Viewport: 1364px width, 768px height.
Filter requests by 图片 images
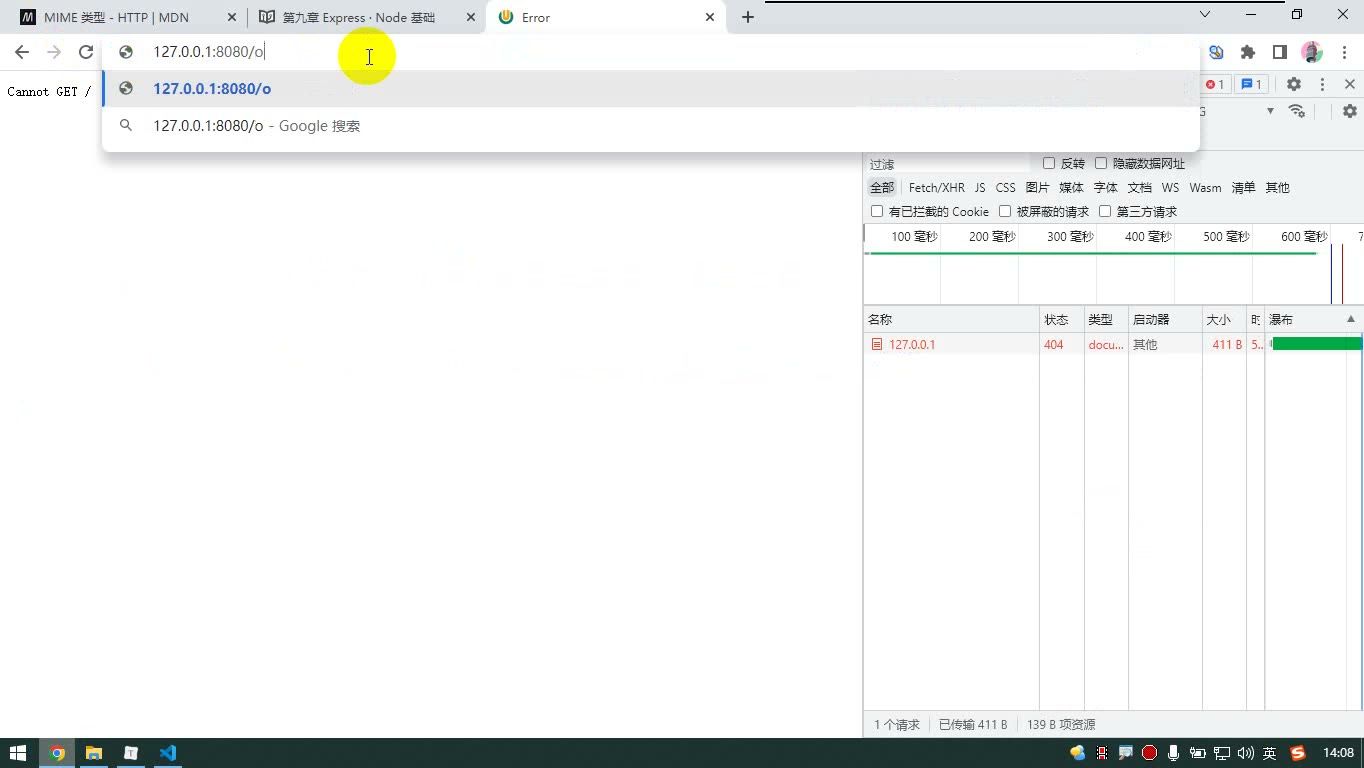tap(1038, 187)
